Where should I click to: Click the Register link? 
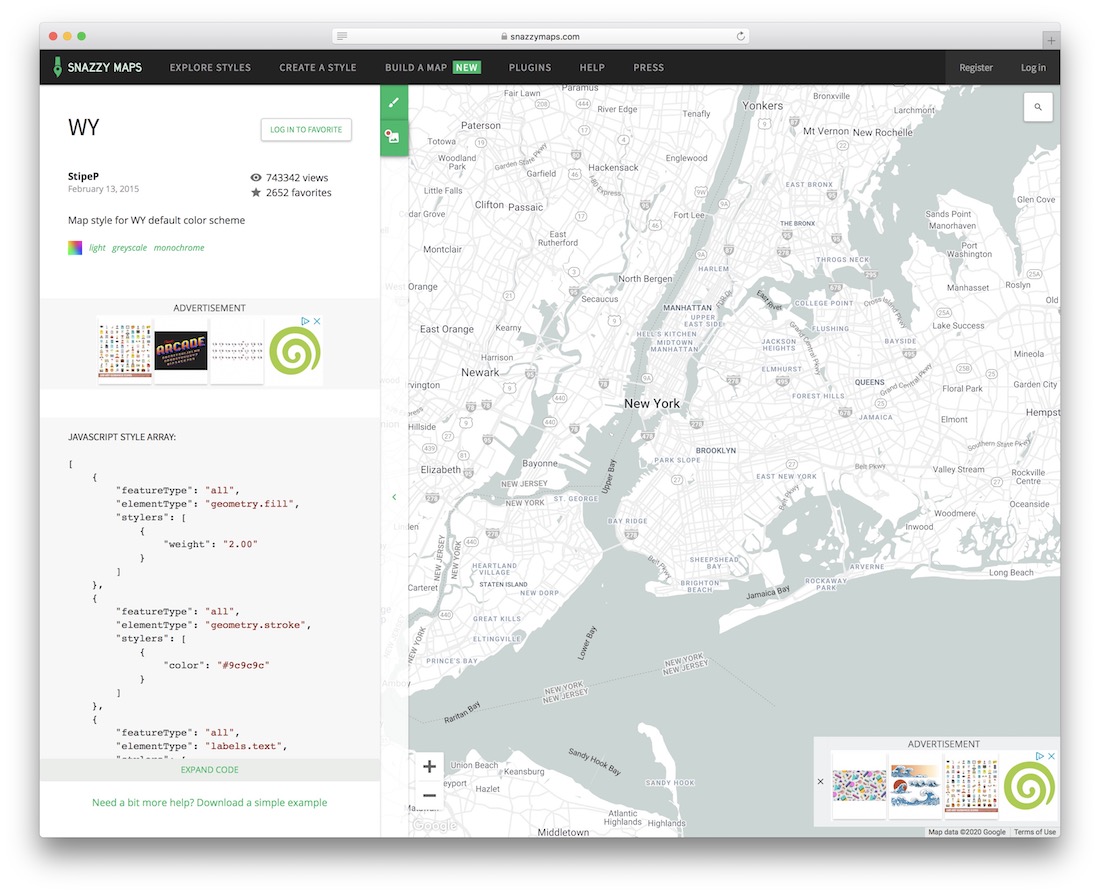pyautogui.click(x=976, y=67)
